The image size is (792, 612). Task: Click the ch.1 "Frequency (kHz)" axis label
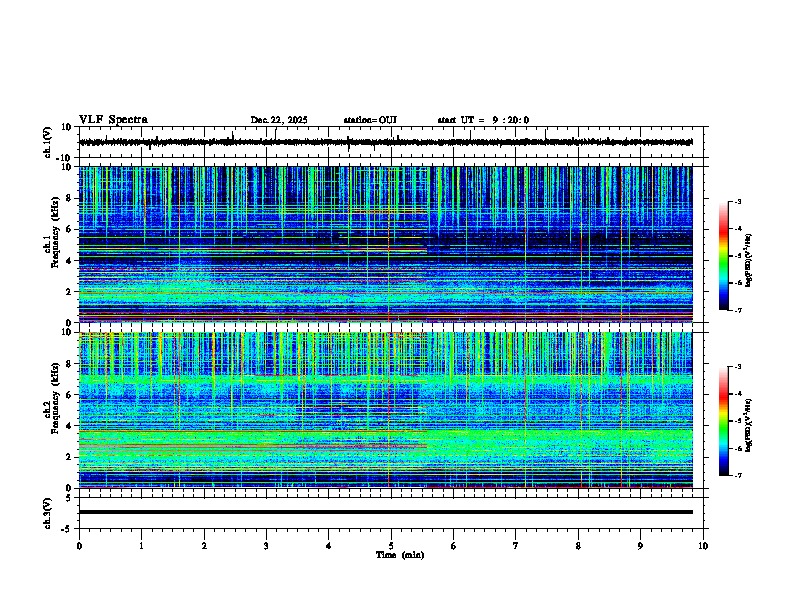tap(55, 233)
